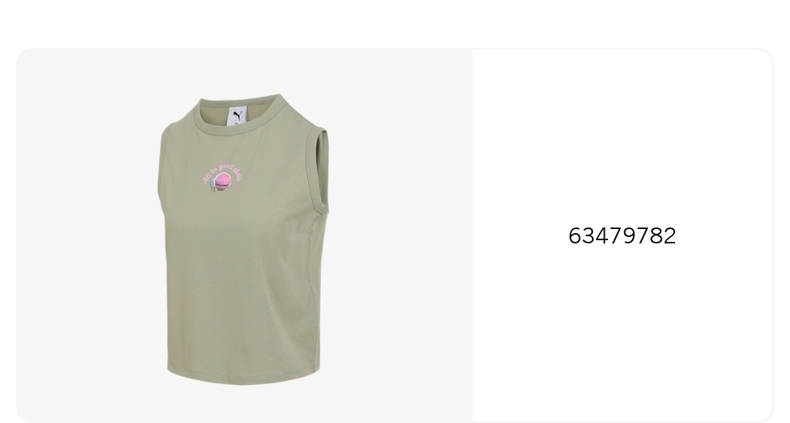This screenshot has width=790, height=423.
Task: Click the blank white header strip above the card
Action: (x=395, y=23)
